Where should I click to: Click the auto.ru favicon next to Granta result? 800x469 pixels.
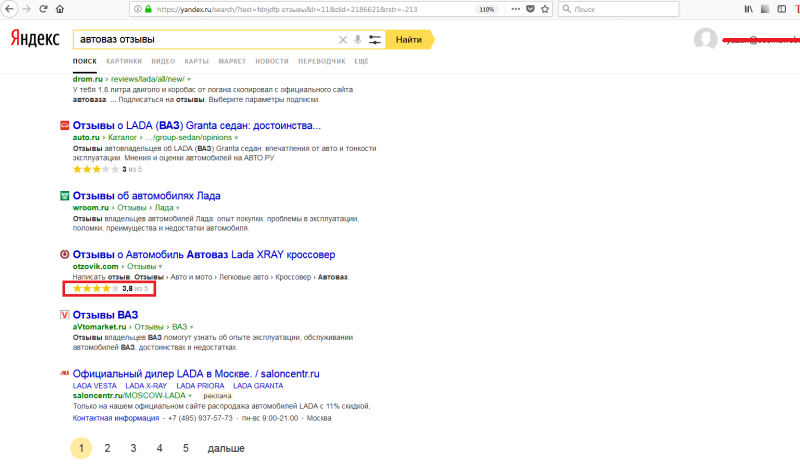[x=64, y=125]
